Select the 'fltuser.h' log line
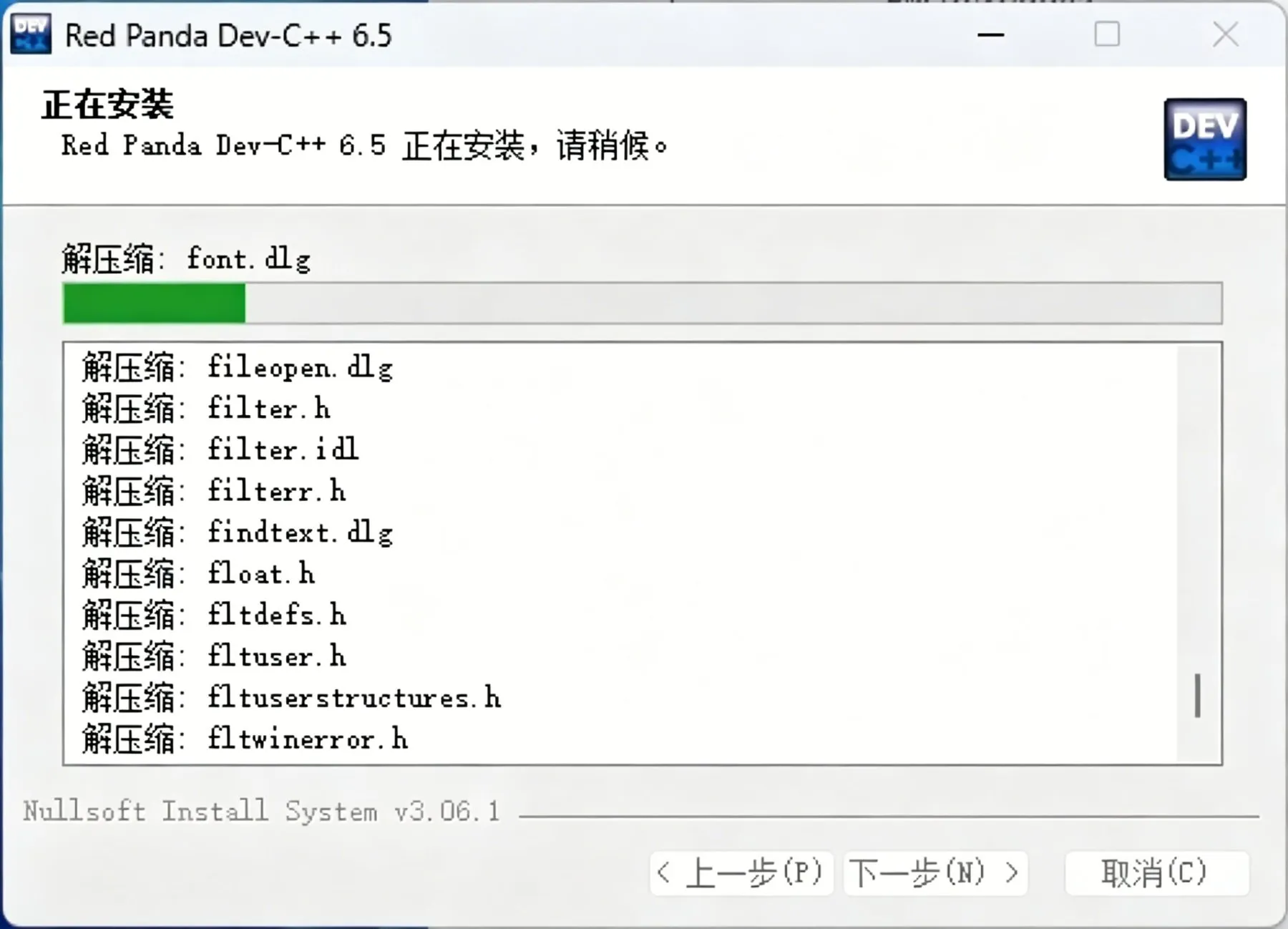The width and height of the screenshot is (1288, 929). coord(214,657)
